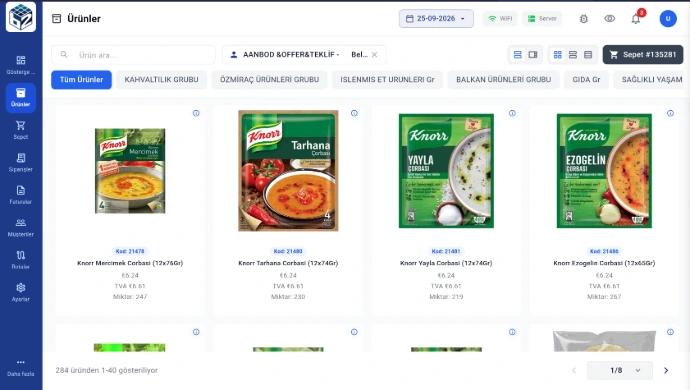This screenshot has width=690, height=390.
Task: Click the Ürün ara search field
Action: 133,55
